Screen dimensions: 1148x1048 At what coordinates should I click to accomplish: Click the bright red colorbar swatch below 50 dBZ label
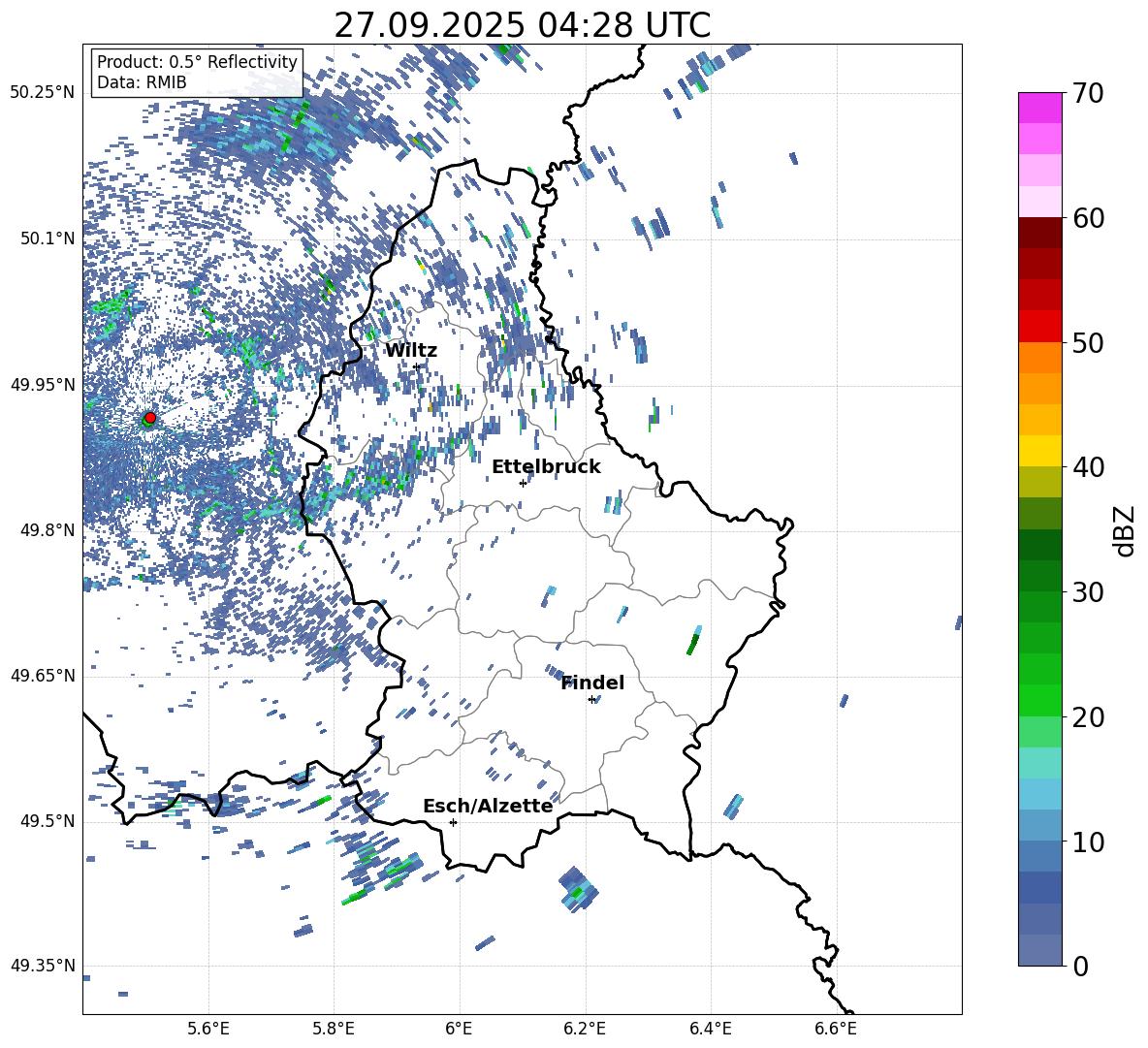[x=1039, y=327]
